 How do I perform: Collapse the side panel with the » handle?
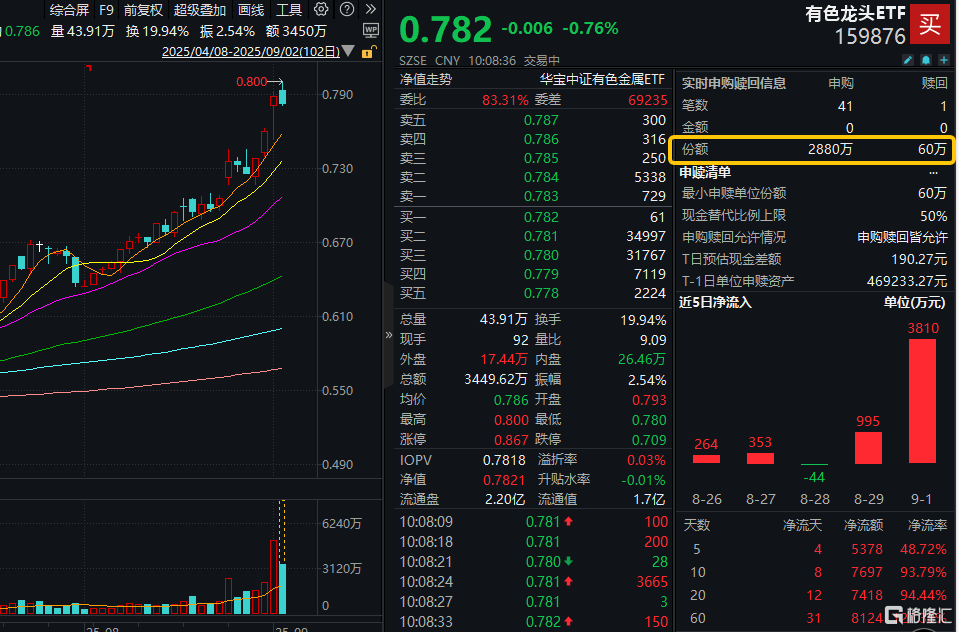point(388,335)
